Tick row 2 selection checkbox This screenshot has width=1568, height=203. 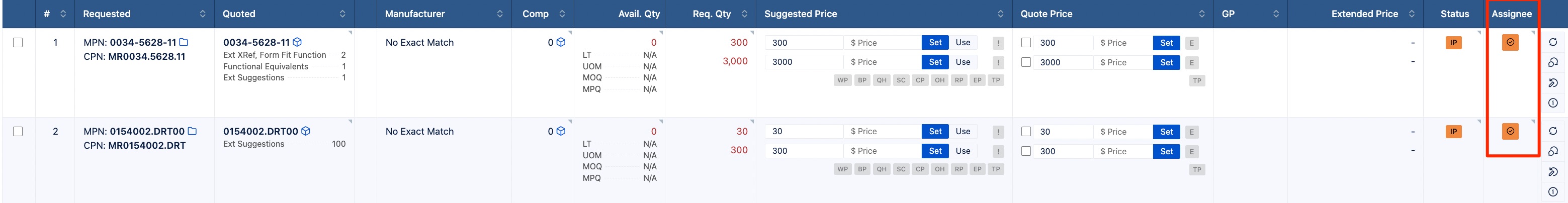(x=18, y=131)
